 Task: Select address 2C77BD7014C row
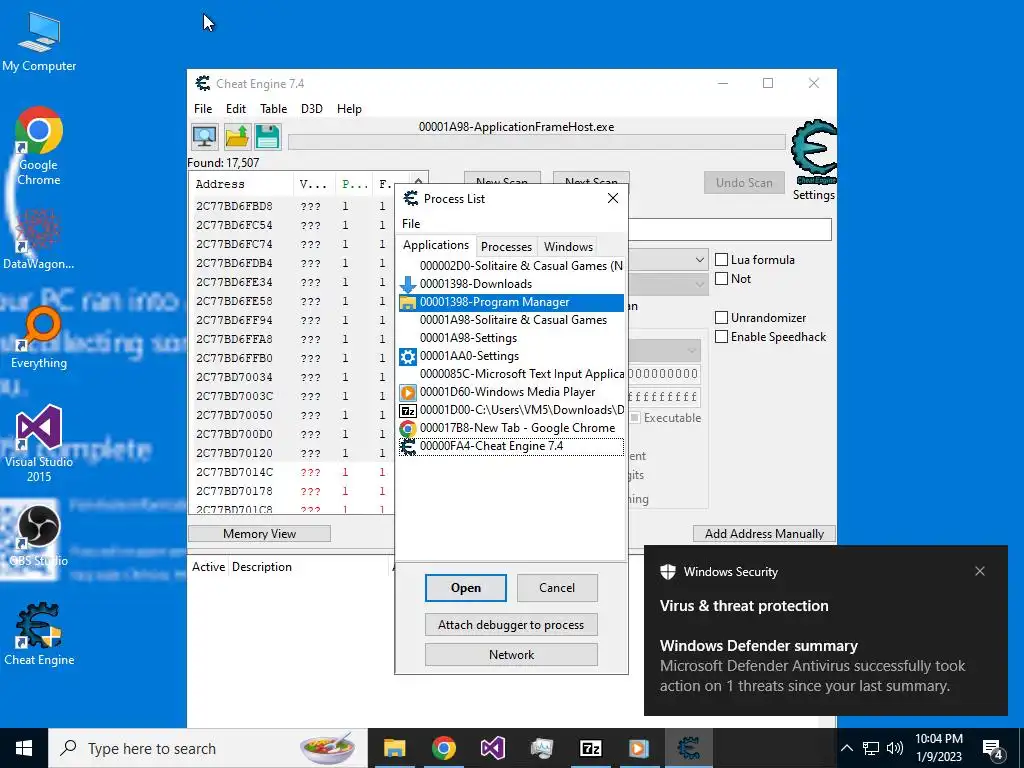pos(291,472)
